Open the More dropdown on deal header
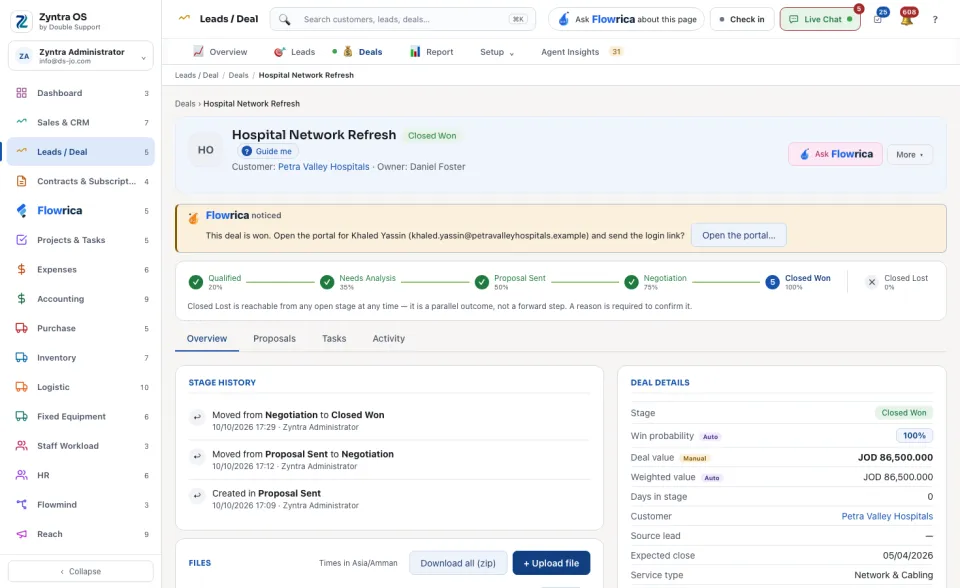Screen dimensions: 960x588 [910, 154]
